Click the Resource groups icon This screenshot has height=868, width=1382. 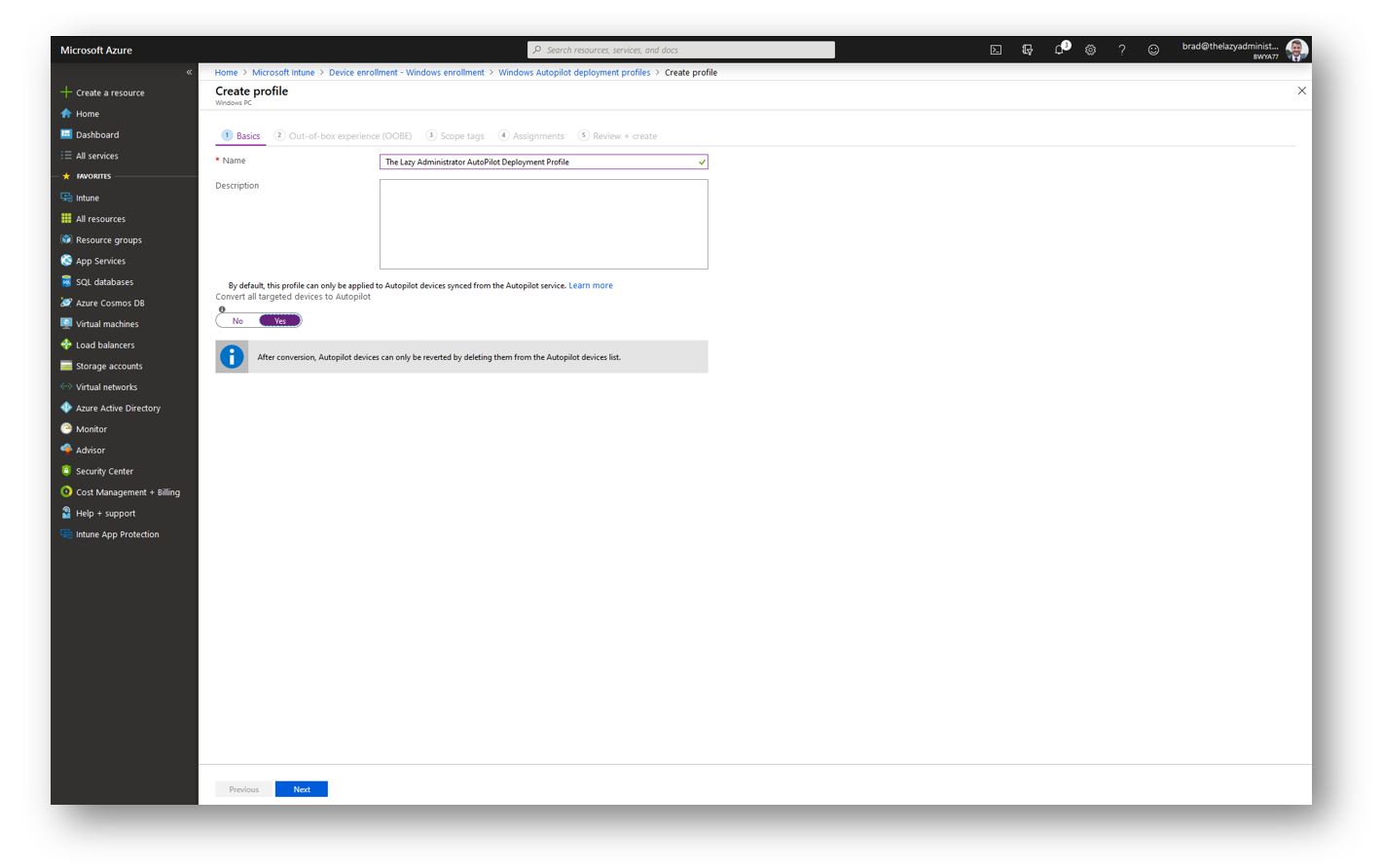pos(66,239)
